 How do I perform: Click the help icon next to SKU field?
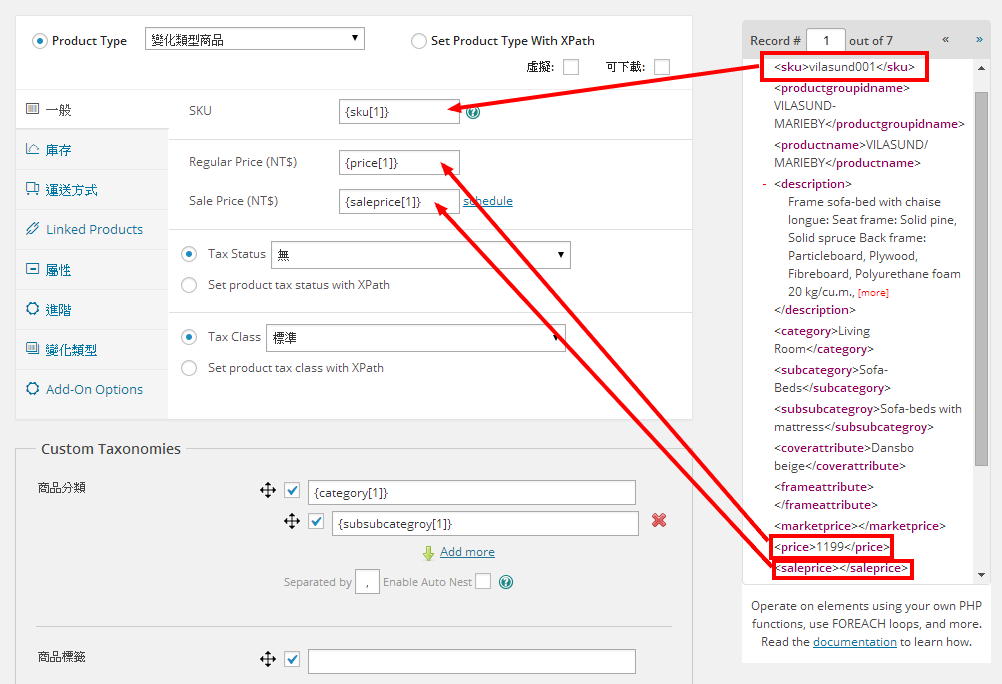click(x=473, y=112)
